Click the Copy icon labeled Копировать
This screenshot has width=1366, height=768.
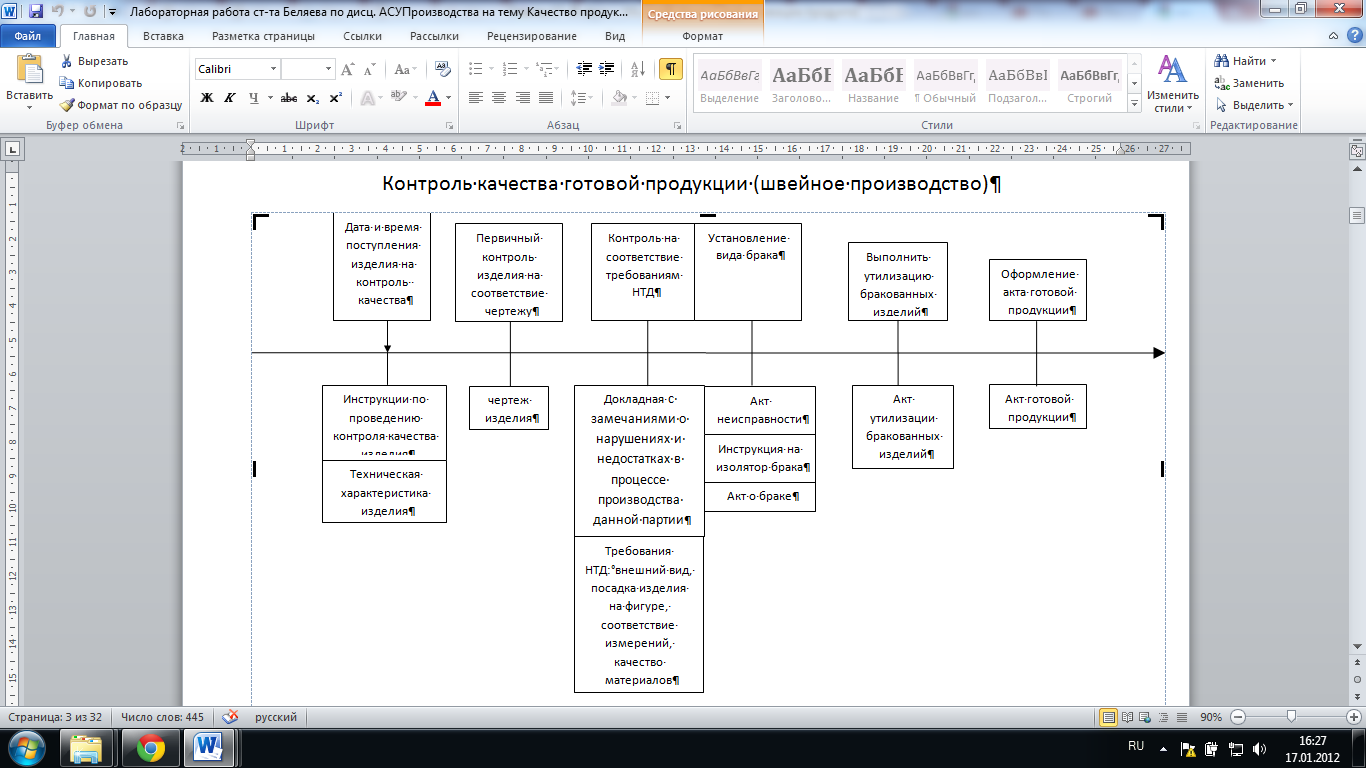[x=66, y=83]
